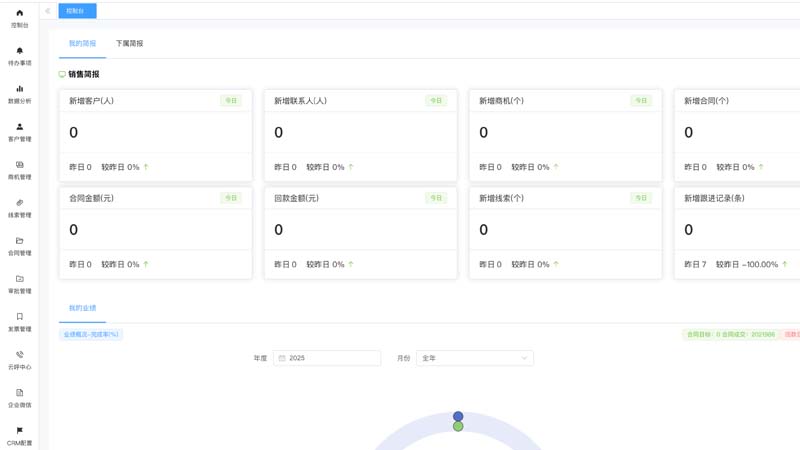Click the blue dot on gauge chart
The width and height of the screenshot is (800, 450).
click(x=458, y=416)
